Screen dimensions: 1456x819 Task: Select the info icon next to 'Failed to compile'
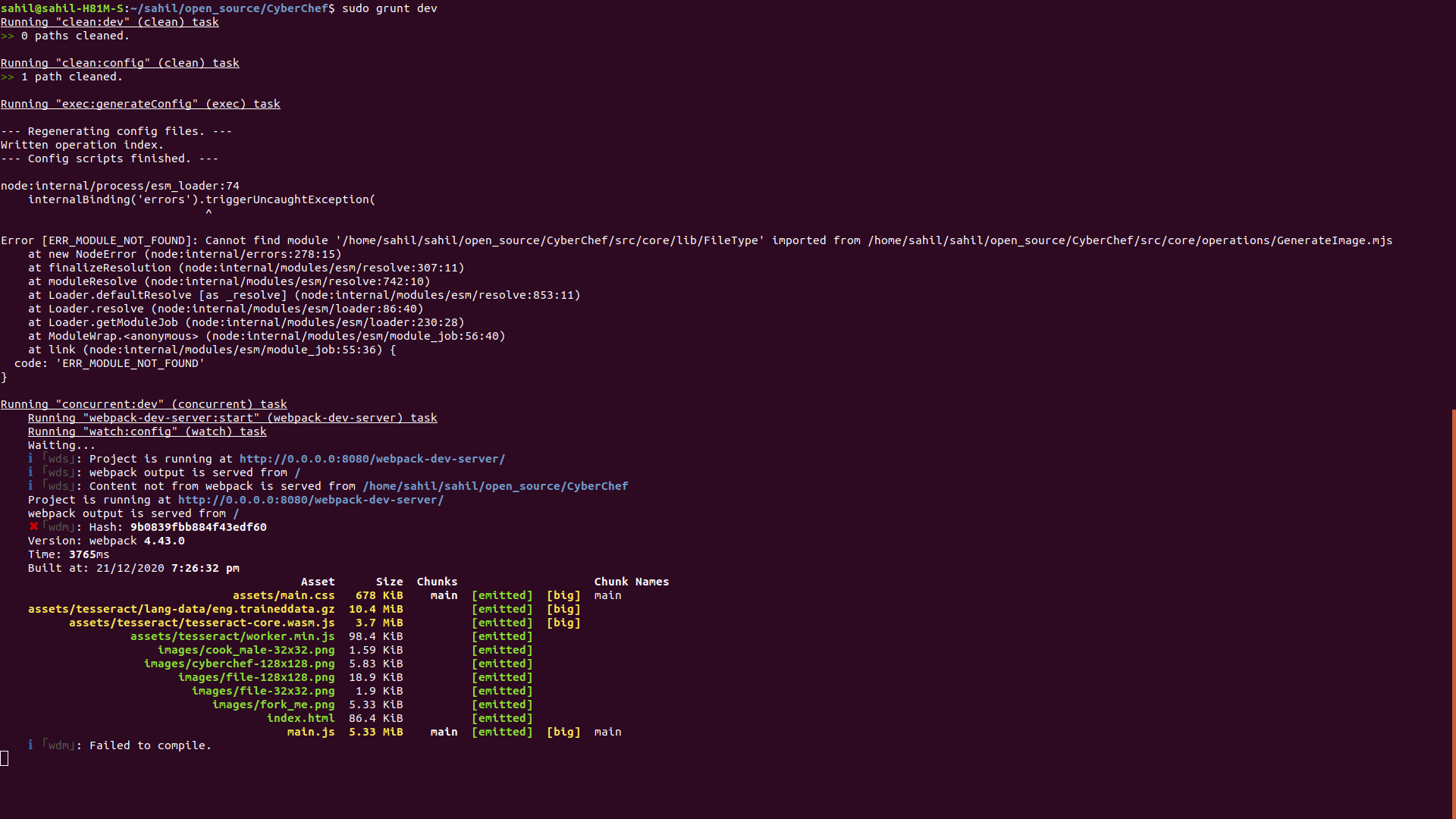tap(30, 745)
